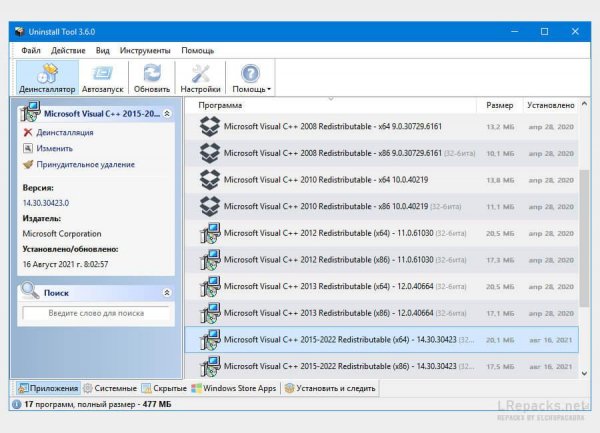This screenshot has width=600, height=433.
Task: Click the version value 14.30.30423.0
Action: point(46,203)
